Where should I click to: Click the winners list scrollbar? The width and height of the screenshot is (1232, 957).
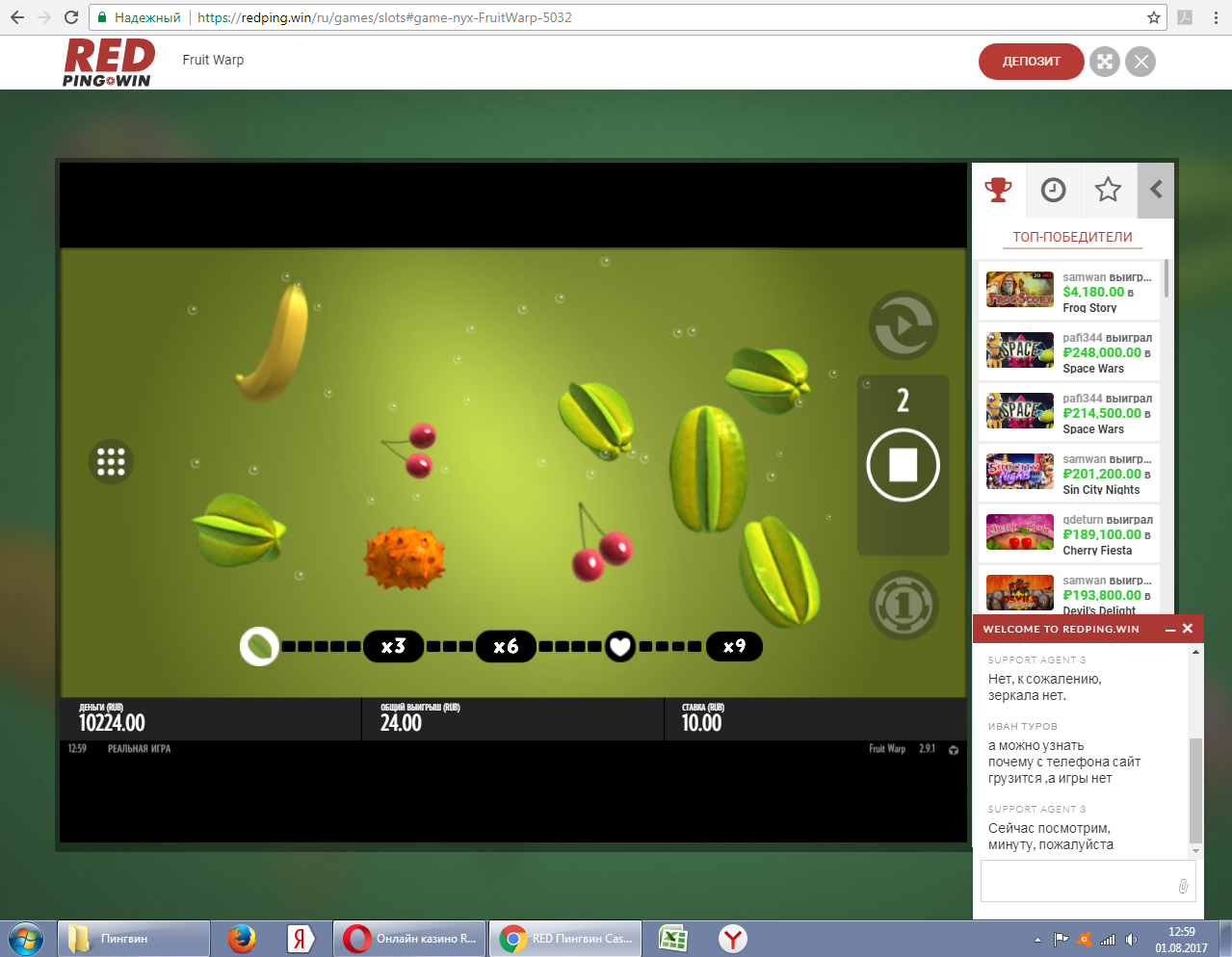[1166, 278]
